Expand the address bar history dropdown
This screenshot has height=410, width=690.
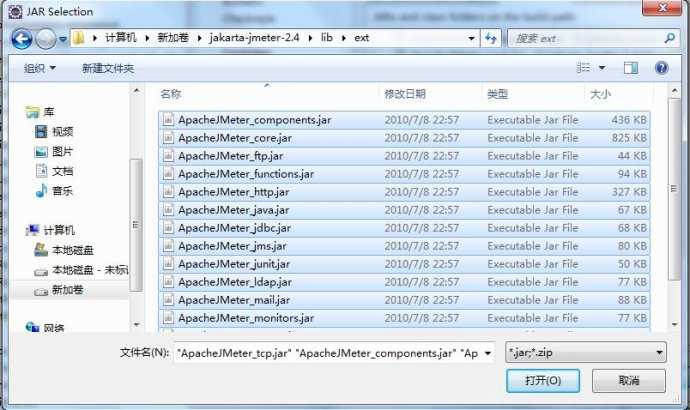pos(471,38)
